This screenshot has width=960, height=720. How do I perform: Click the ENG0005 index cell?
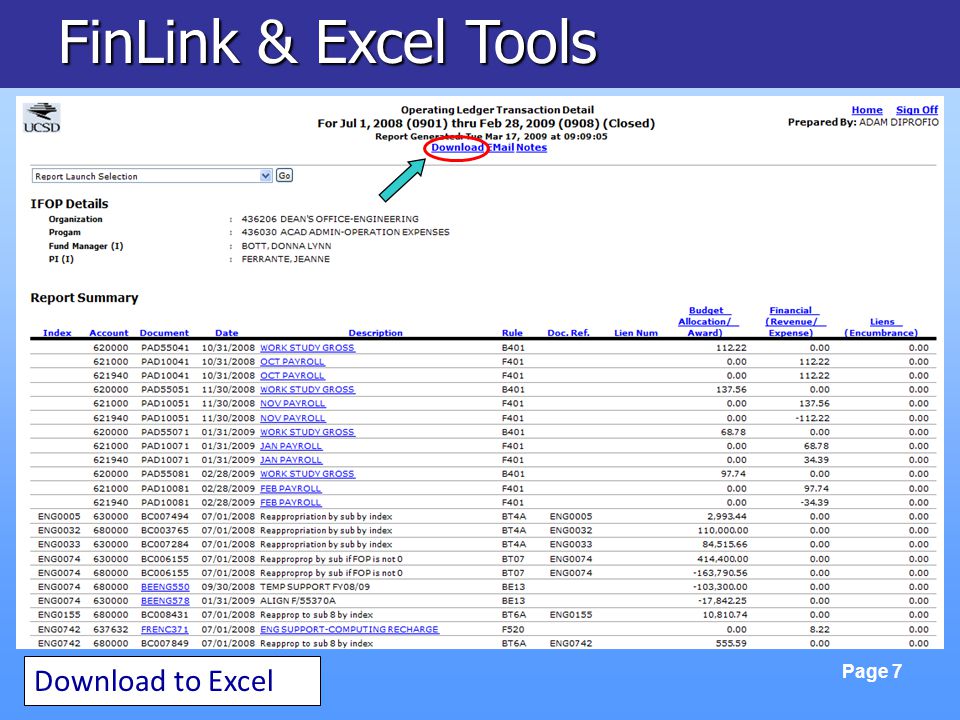[x=59, y=517]
